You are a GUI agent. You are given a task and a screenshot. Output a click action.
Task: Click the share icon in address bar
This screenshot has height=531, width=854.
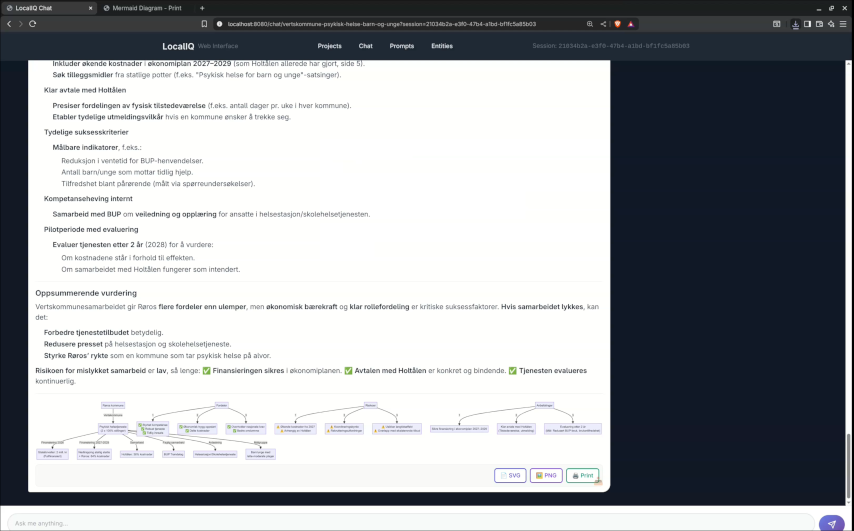(603, 23)
